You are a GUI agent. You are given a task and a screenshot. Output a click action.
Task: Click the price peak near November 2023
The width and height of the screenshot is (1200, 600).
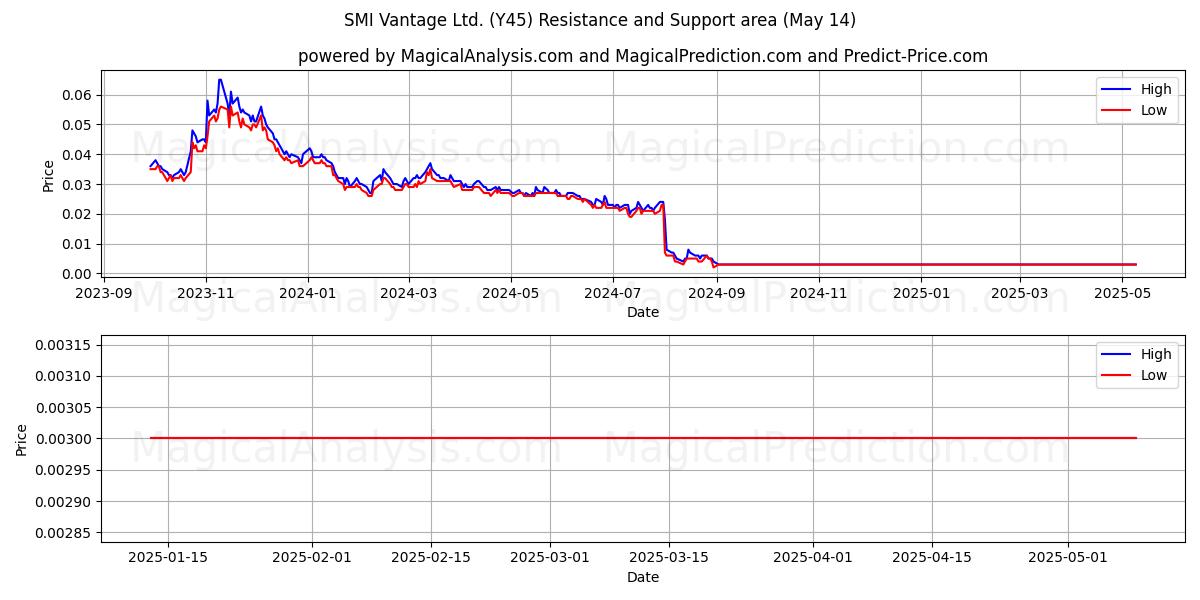(220, 80)
